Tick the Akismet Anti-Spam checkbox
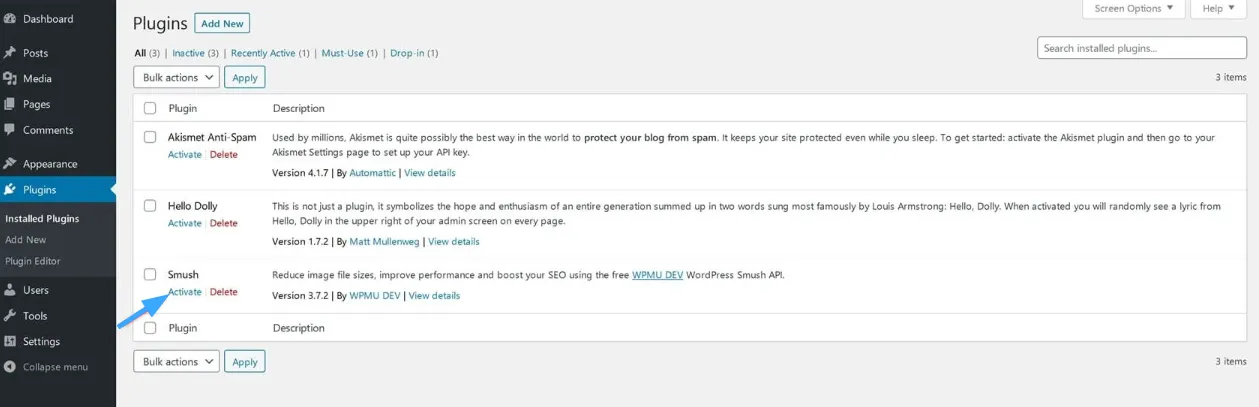 [150, 137]
